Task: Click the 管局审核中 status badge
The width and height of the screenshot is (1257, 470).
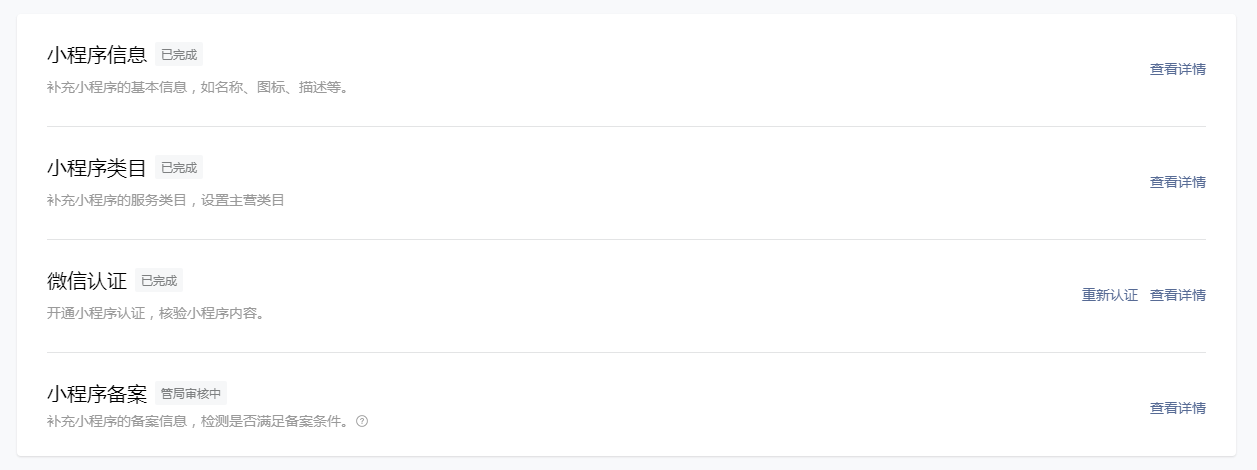Action: 191,394
